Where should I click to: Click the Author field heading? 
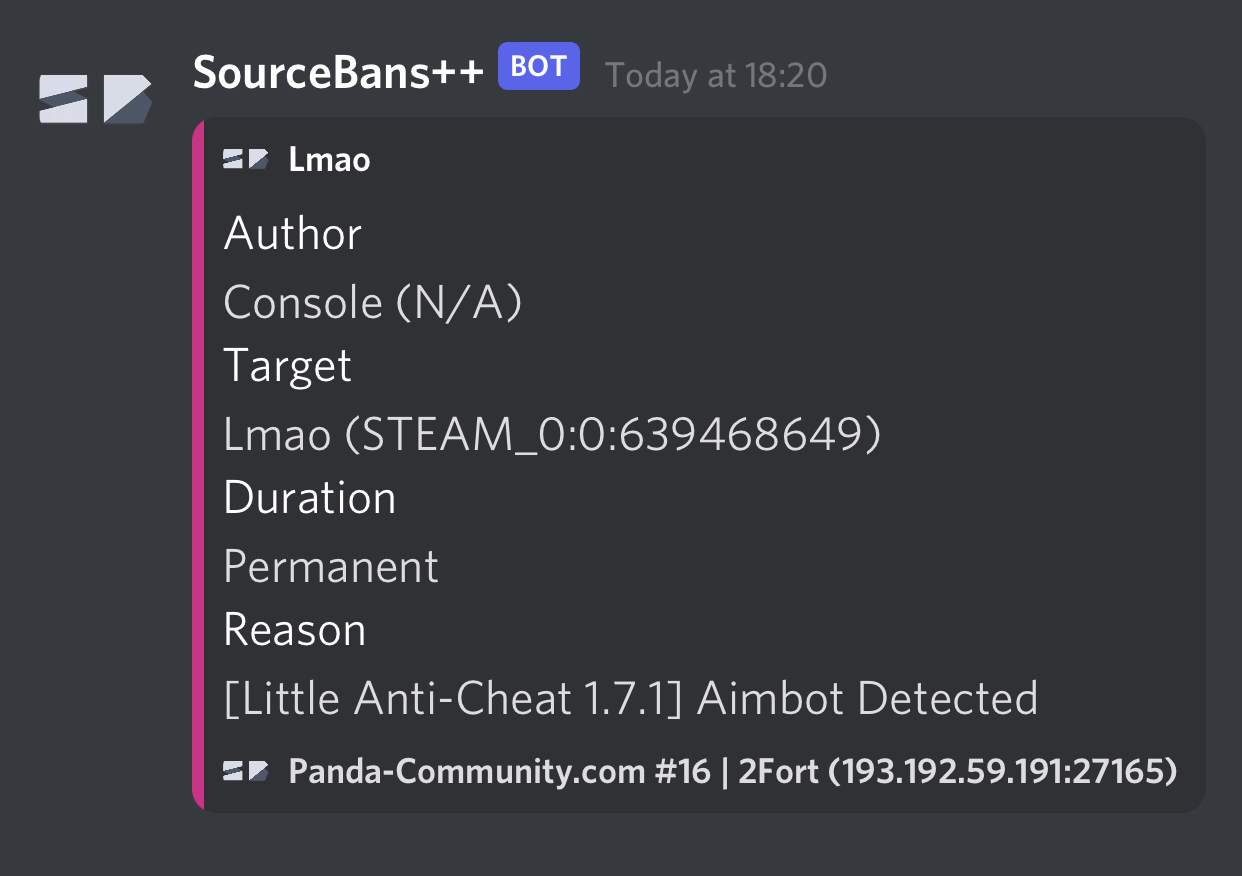coord(292,234)
